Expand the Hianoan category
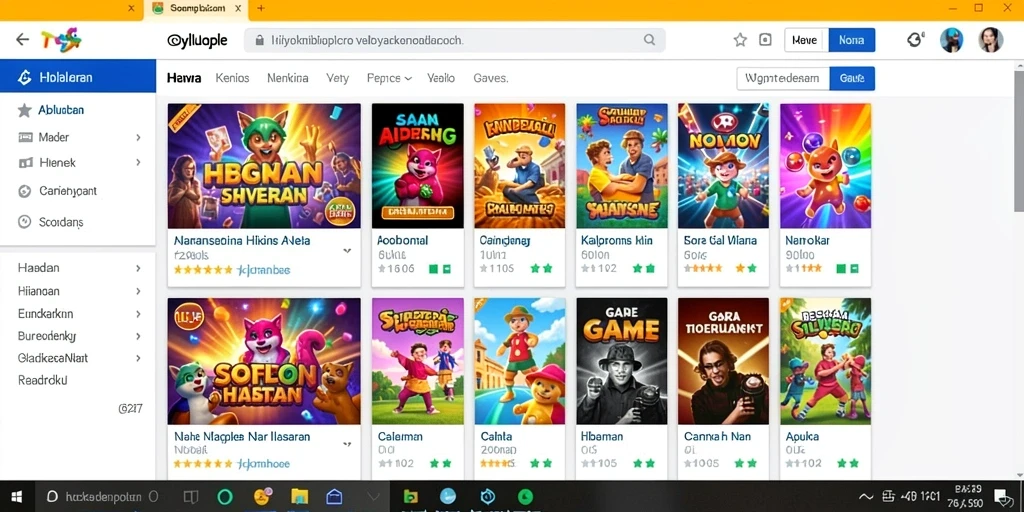Viewport: 1024px width, 512px height. click(x=138, y=291)
